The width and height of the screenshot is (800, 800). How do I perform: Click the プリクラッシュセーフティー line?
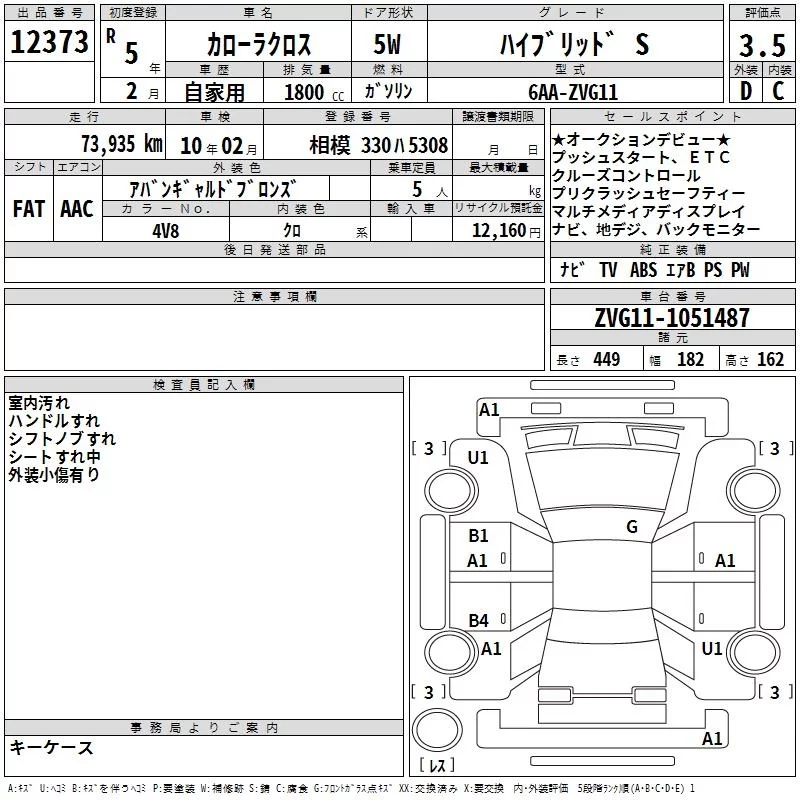[x=648, y=193]
